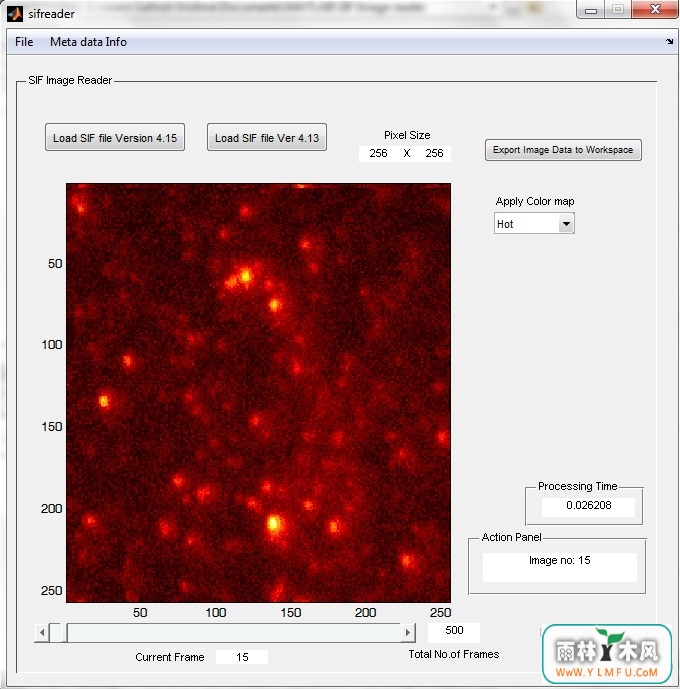Select the Total No. of Frames field 500
This screenshot has width=680, height=689.
[454, 631]
